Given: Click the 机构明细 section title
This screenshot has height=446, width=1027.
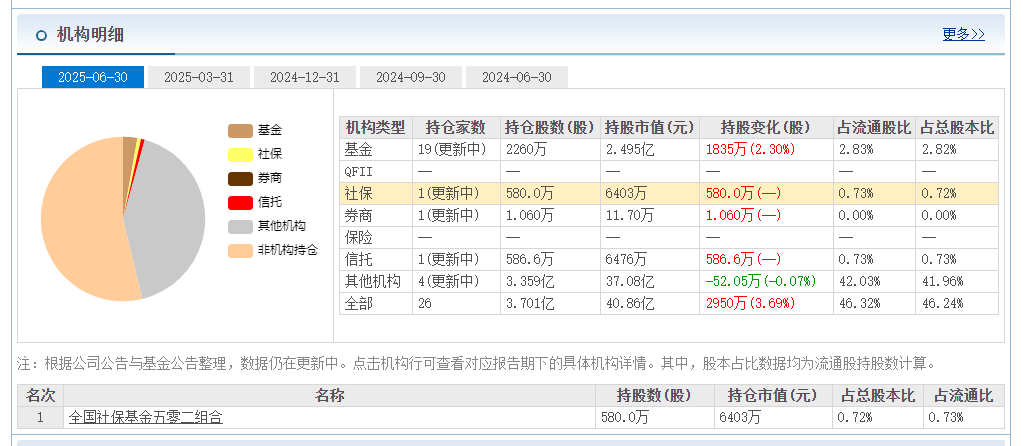Looking at the screenshot, I should pyautogui.click(x=90, y=35).
